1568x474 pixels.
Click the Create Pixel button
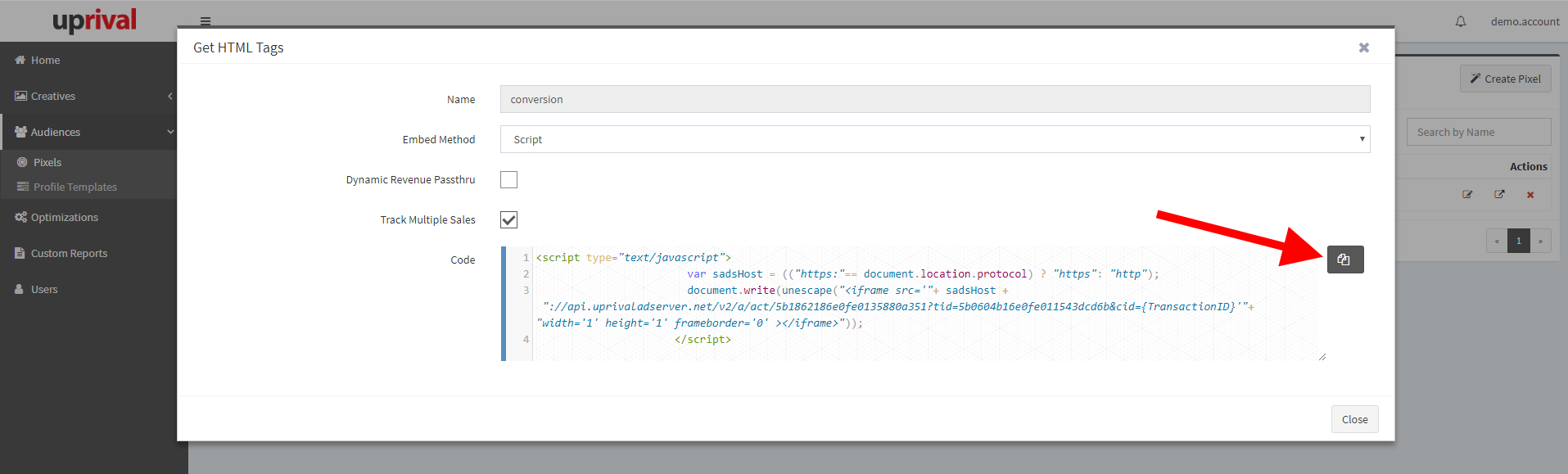pos(1505,79)
